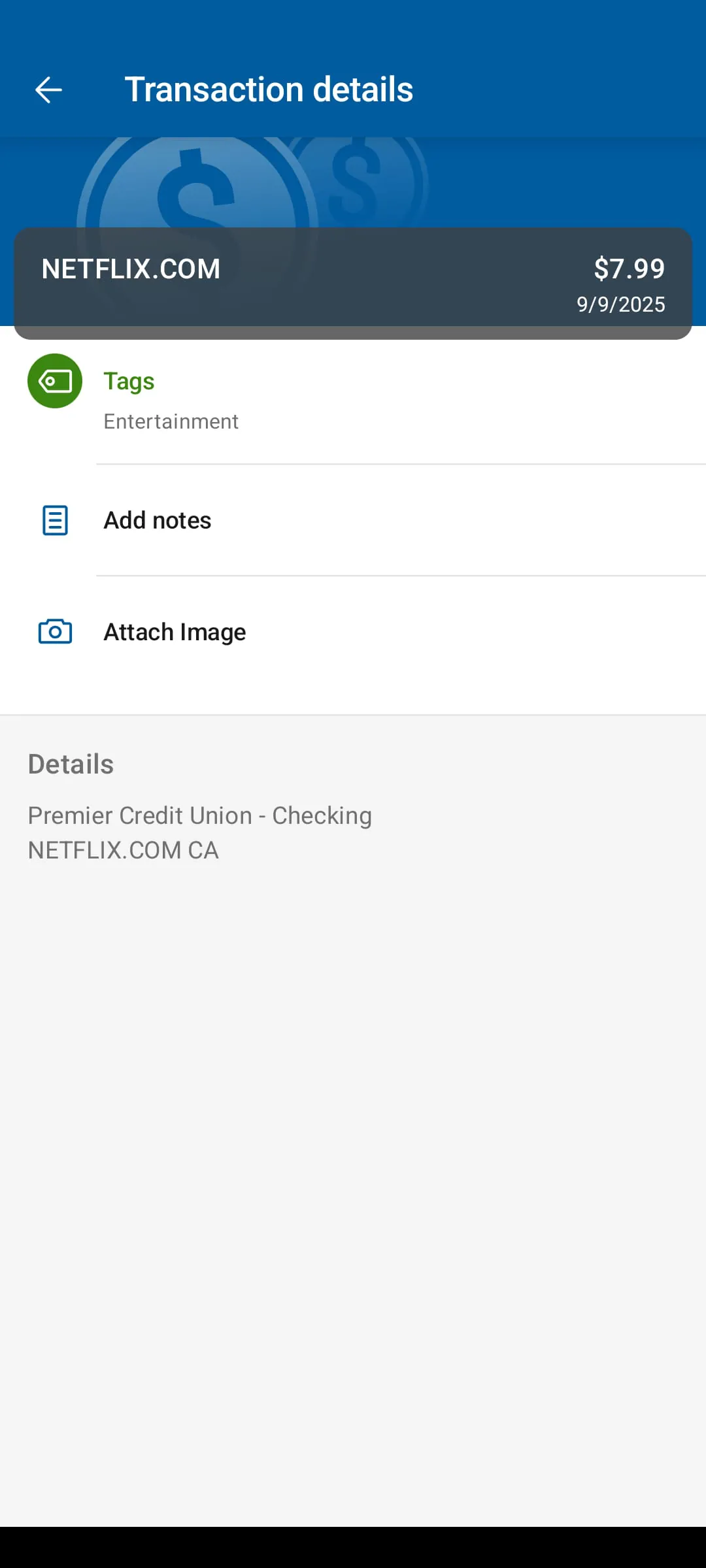
Task: Tap the camera icon to attach image
Action: click(54, 631)
